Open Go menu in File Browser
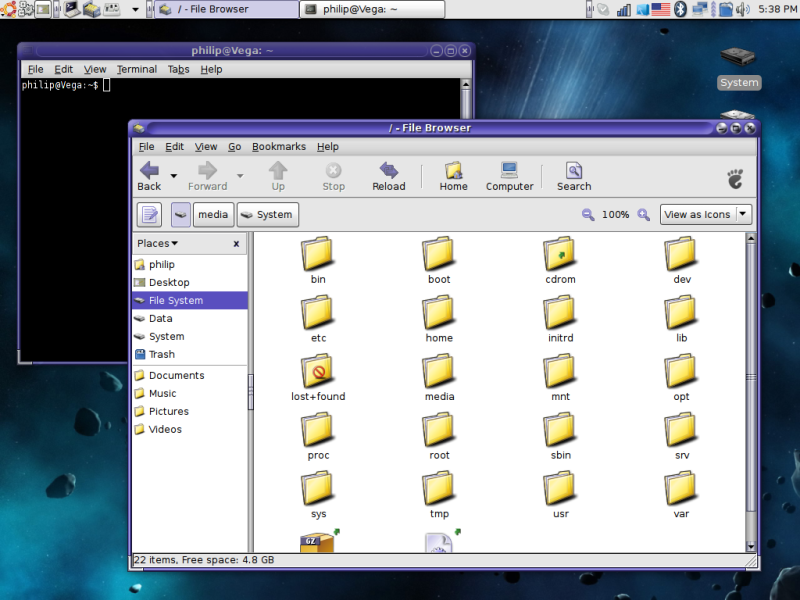Viewport: 800px width, 600px height. 235,147
